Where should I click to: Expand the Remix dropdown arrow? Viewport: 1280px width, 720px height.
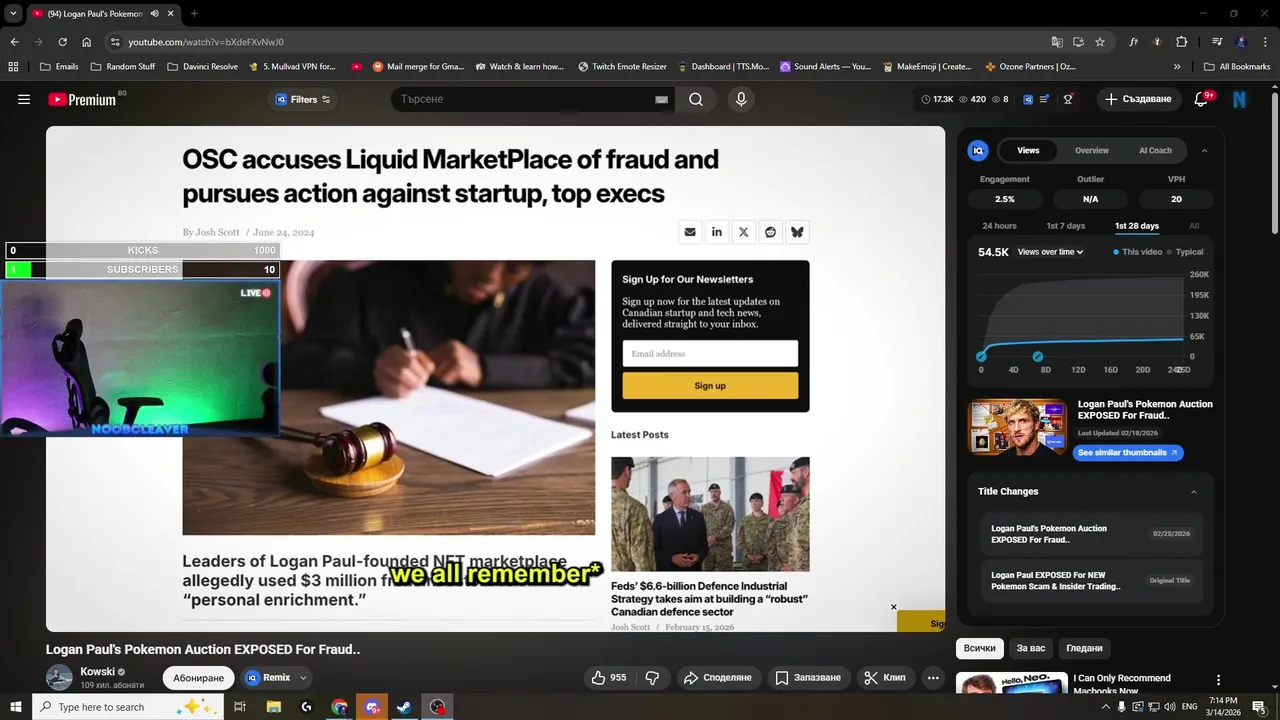(x=303, y=678)
